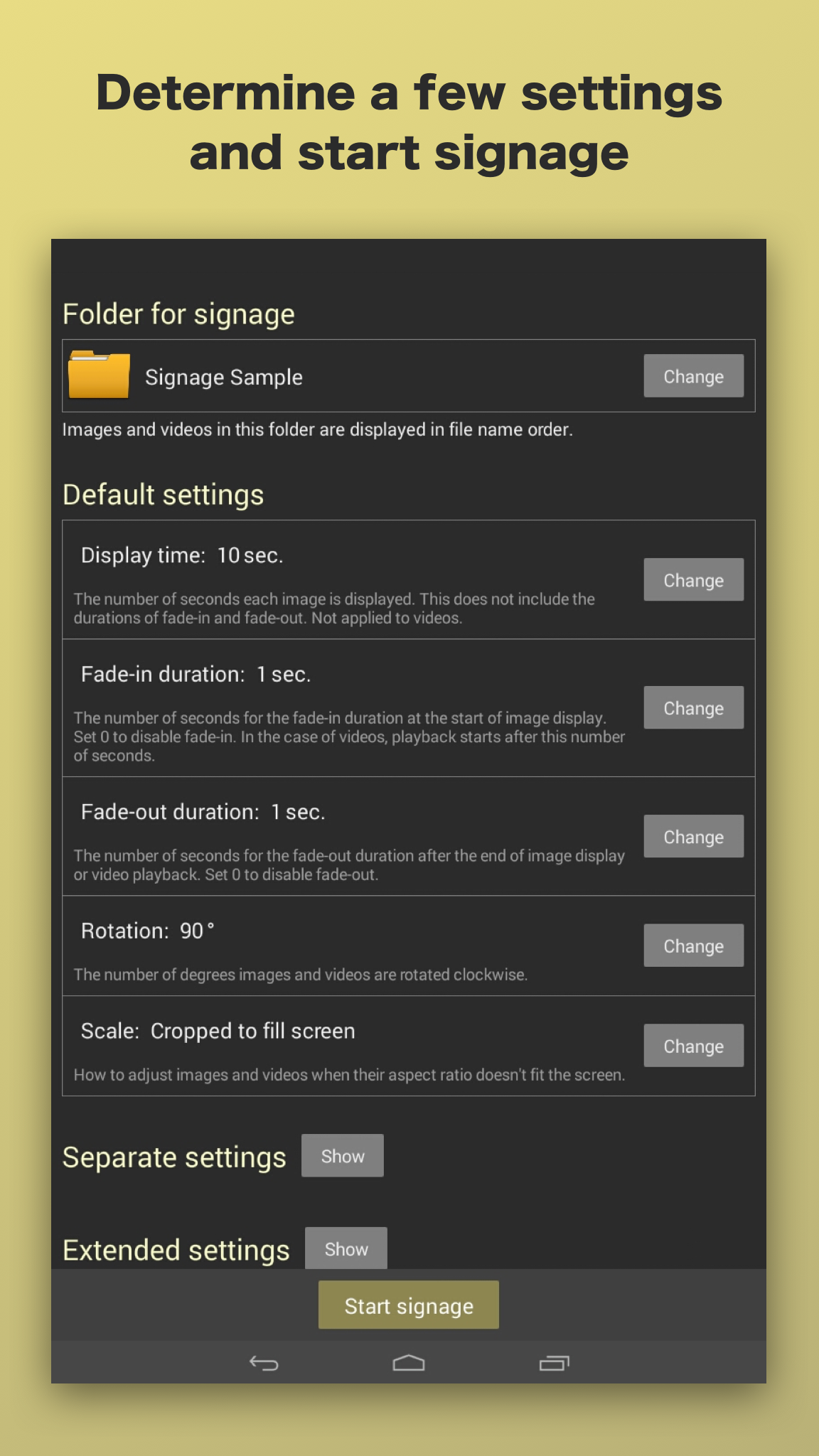Tap the Display time 10 sec. label
The height and width of the screenshot is (1456, 819).
click(x=182, y=555)
